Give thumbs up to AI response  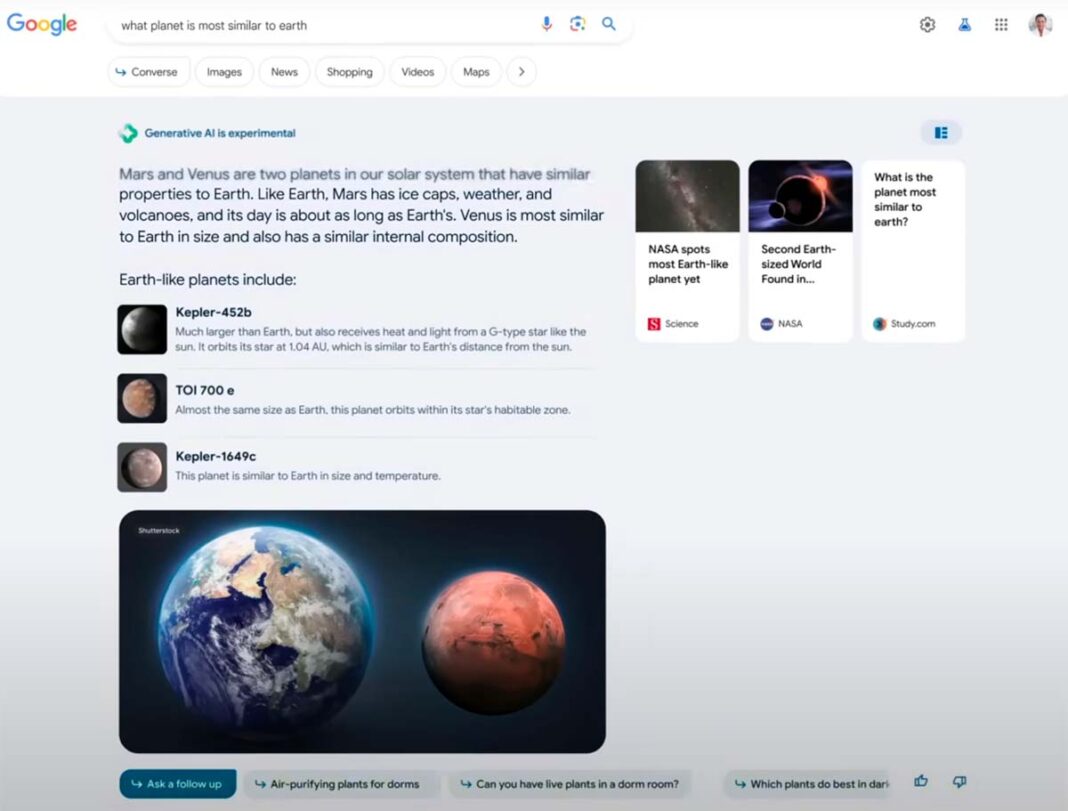pos(921,782)
